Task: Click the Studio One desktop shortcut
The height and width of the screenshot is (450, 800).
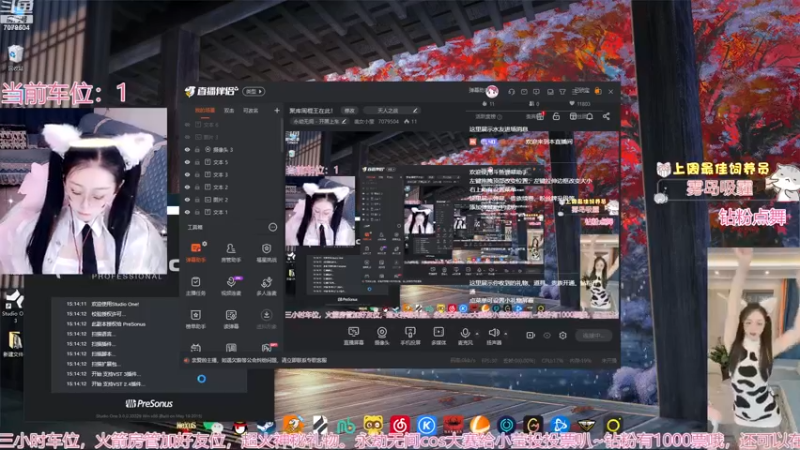Action: (x=13, y=305)
